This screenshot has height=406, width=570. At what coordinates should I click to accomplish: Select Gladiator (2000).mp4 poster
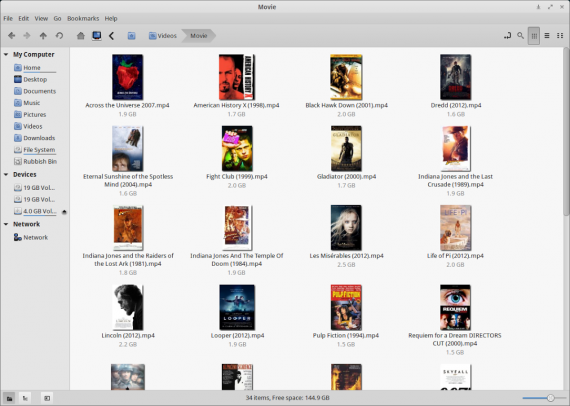coord(346,149)
